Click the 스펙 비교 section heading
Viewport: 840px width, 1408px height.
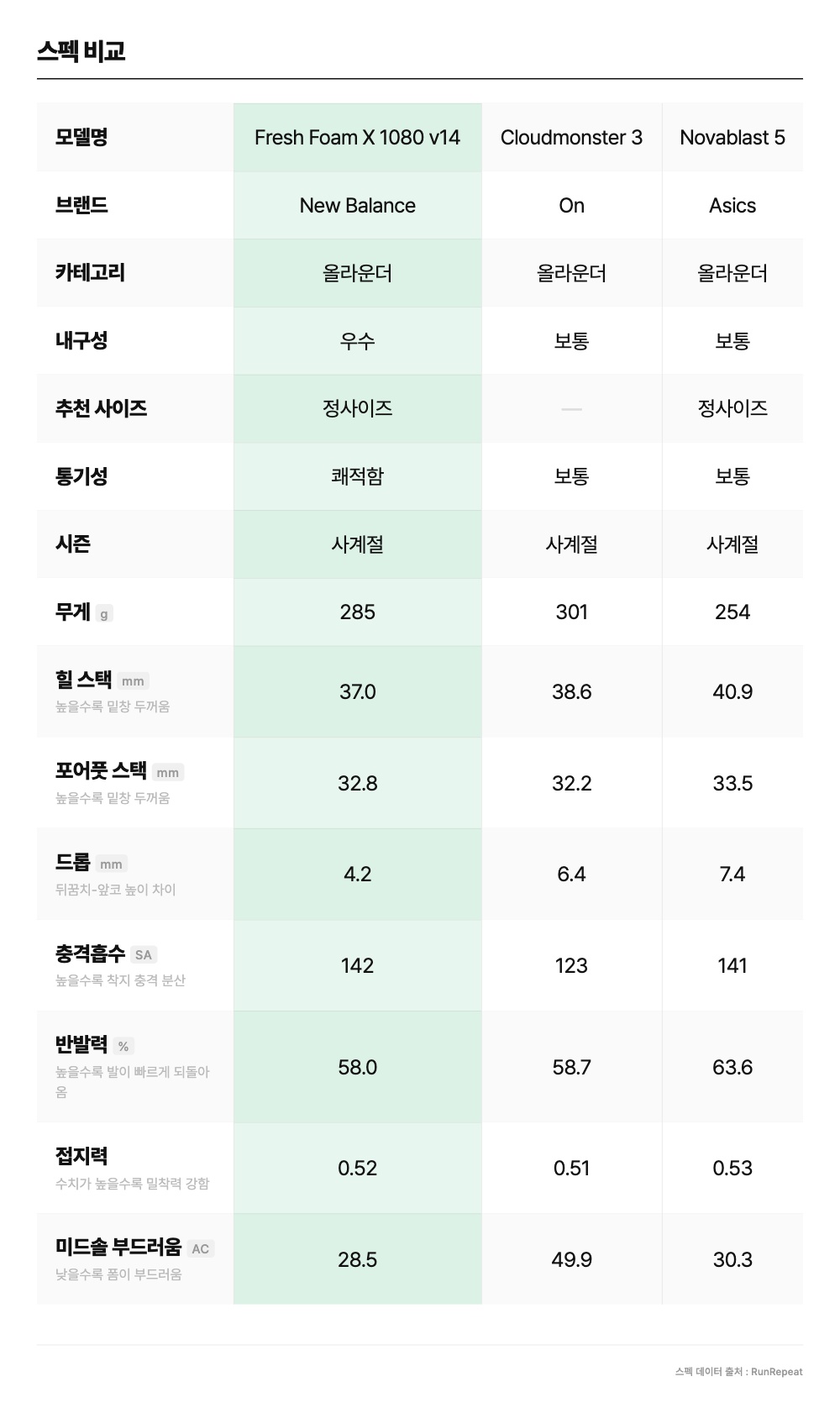(81, 51)
